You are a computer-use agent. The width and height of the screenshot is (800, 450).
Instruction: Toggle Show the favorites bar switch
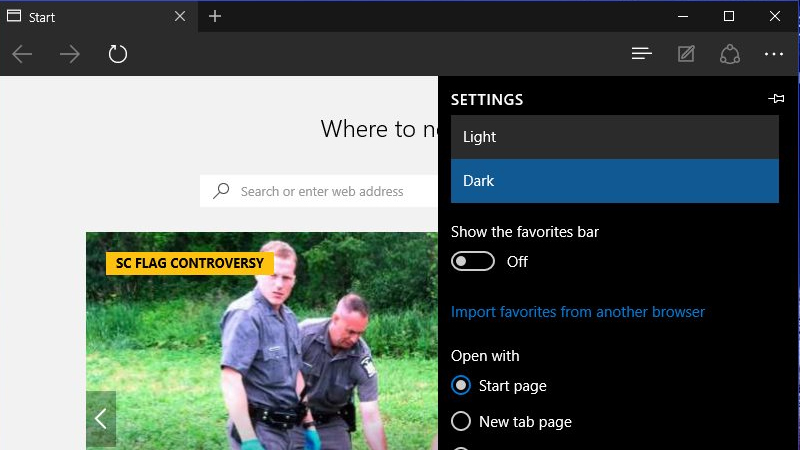(x=473, y=262)
